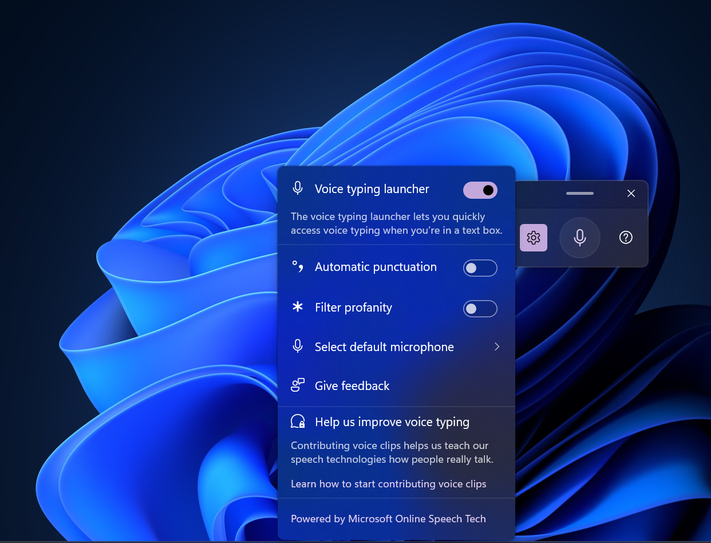Viewport: 711px width, 543px height.
Task: Close the voice typing bar
Action: click(631, 194)
